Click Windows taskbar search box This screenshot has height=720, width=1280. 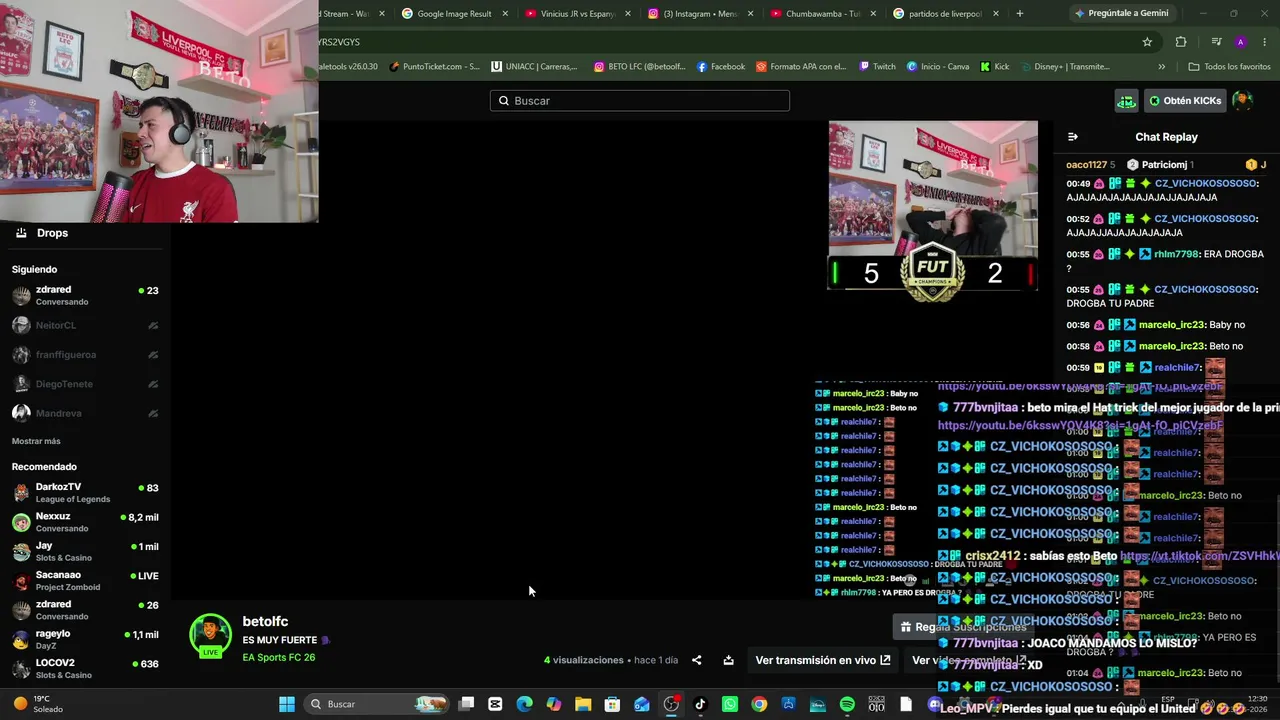click(377, 704)
